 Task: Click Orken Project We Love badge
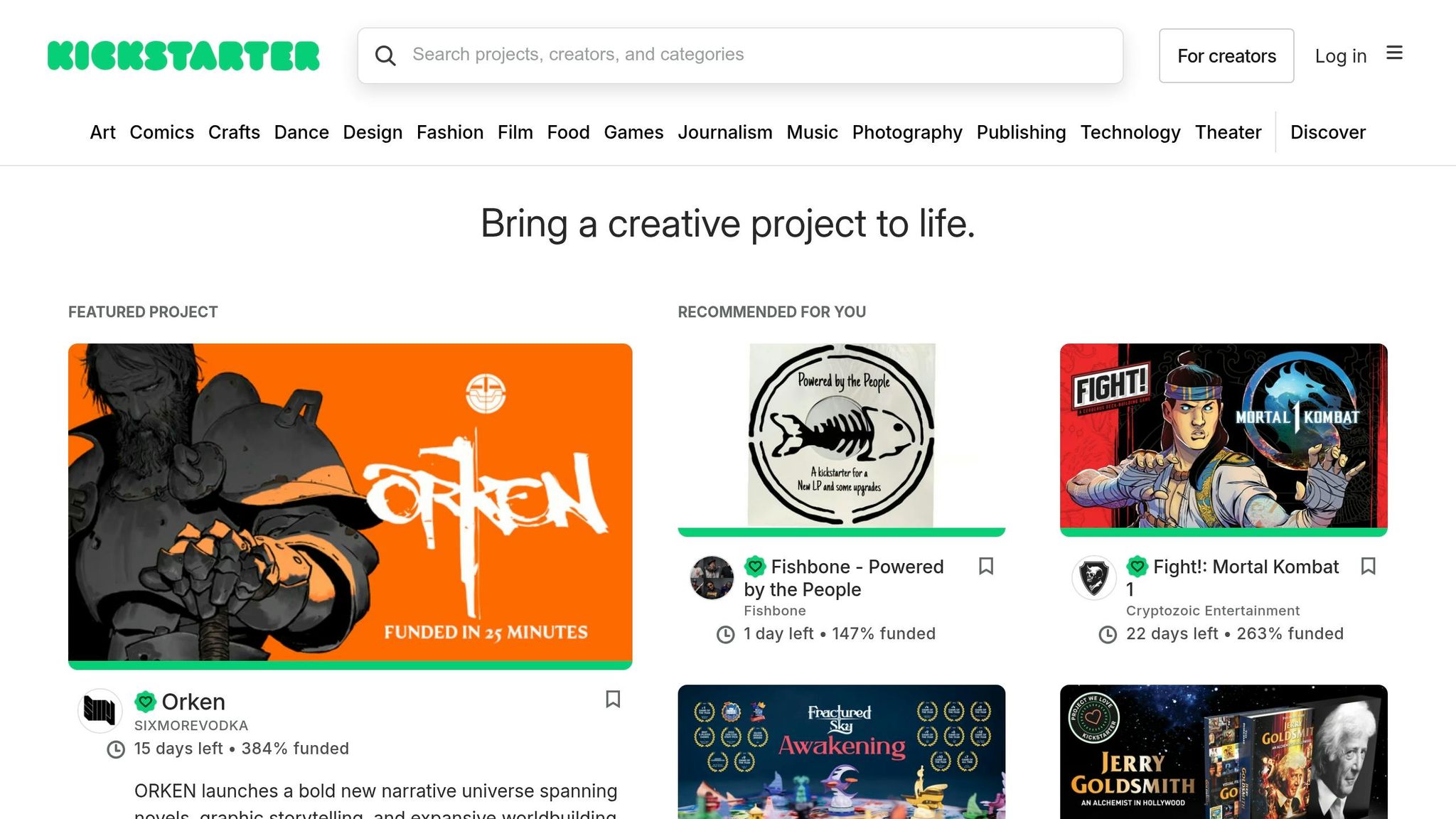tap(146, 702)
